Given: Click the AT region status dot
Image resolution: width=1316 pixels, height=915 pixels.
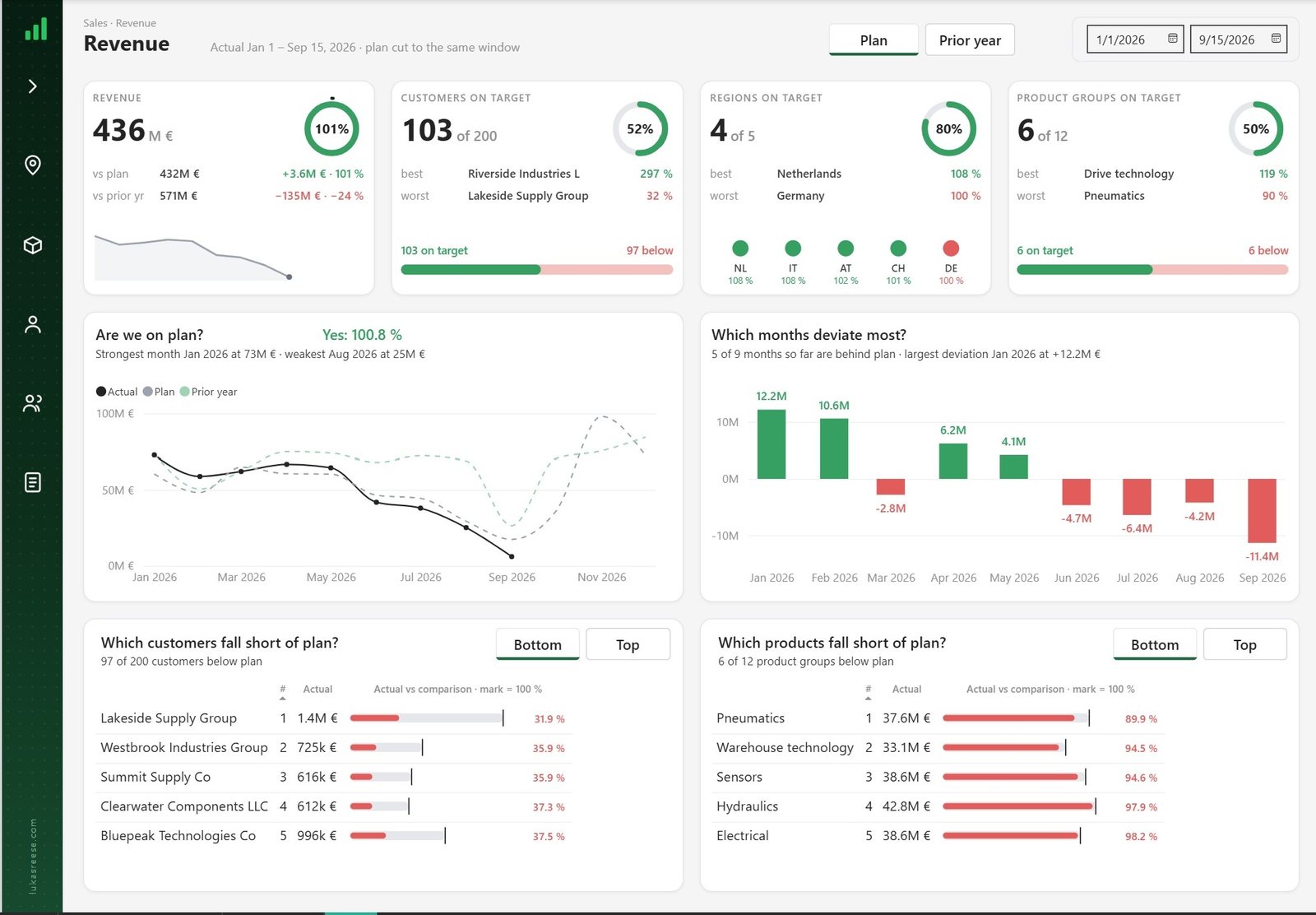Looking at the screenshot, I should point(846,248).
